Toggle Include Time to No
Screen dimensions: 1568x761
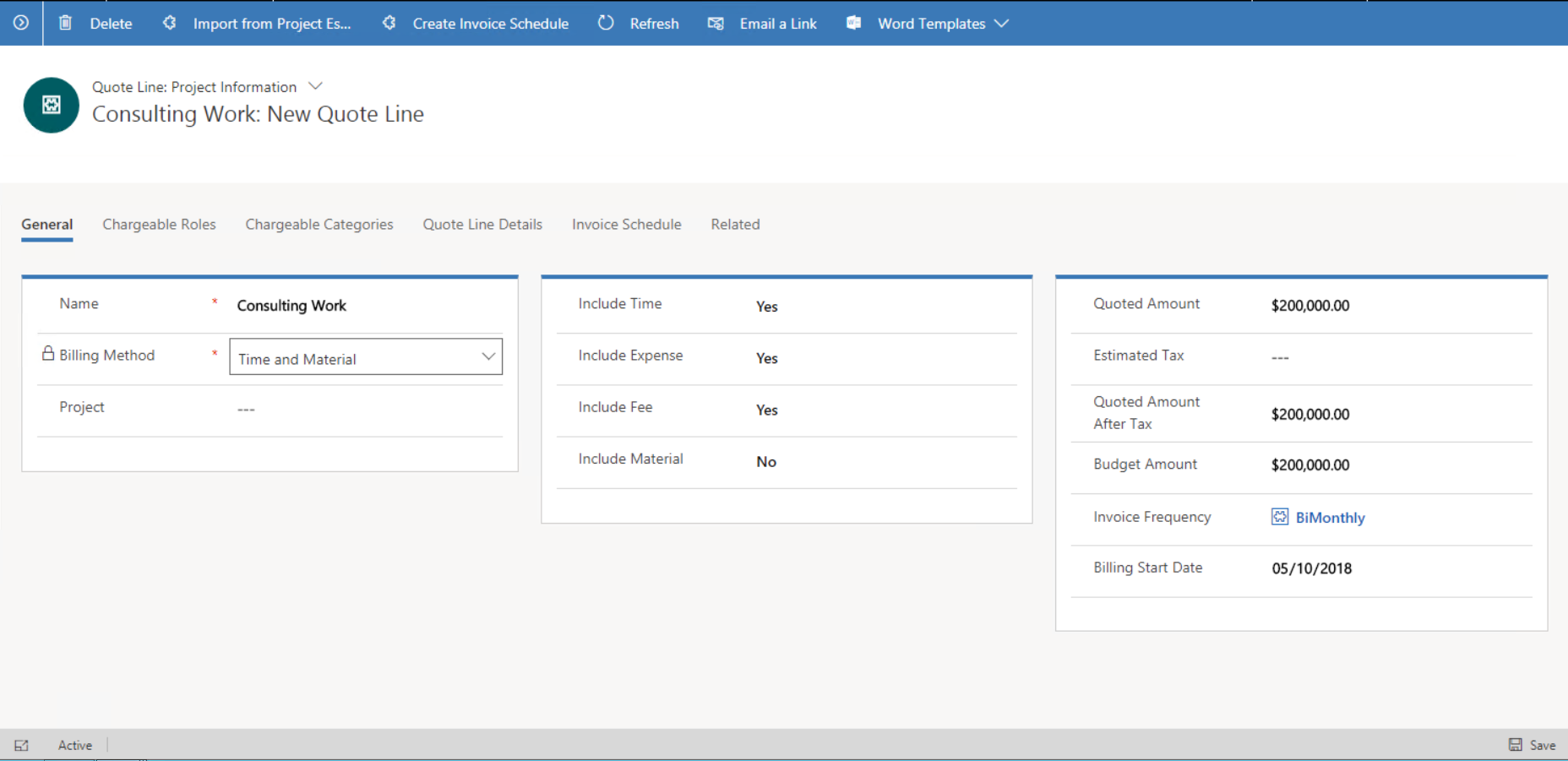(766, 306)
